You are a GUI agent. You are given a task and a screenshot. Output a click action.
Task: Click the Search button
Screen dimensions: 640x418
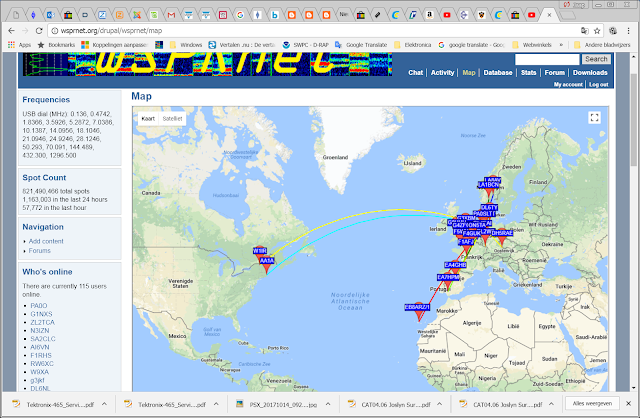tap(596, 59)
